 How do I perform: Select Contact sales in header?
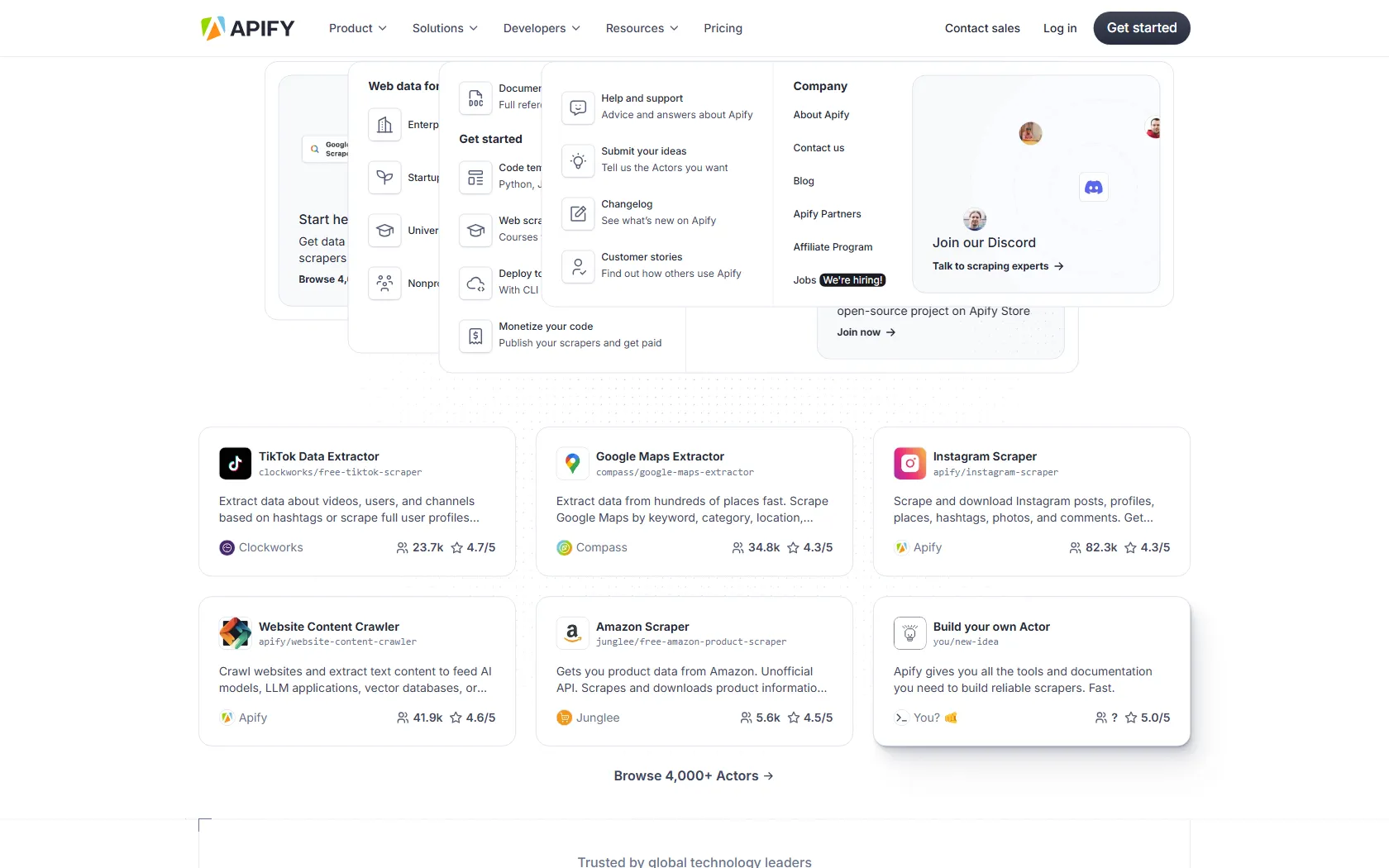click(982, 28)
